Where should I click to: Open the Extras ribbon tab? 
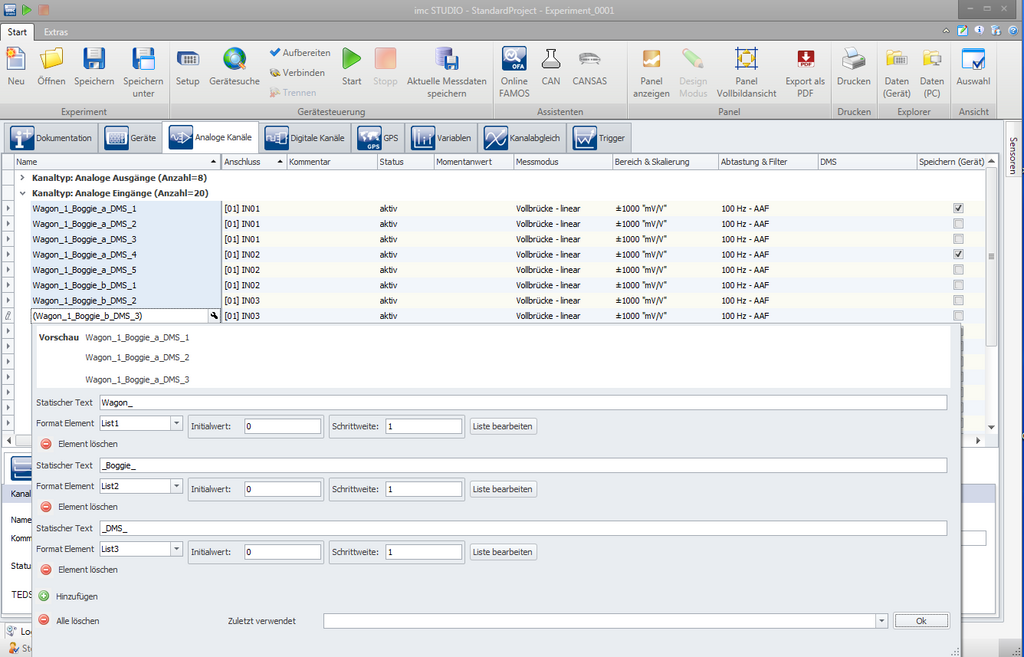coord(56,32)
